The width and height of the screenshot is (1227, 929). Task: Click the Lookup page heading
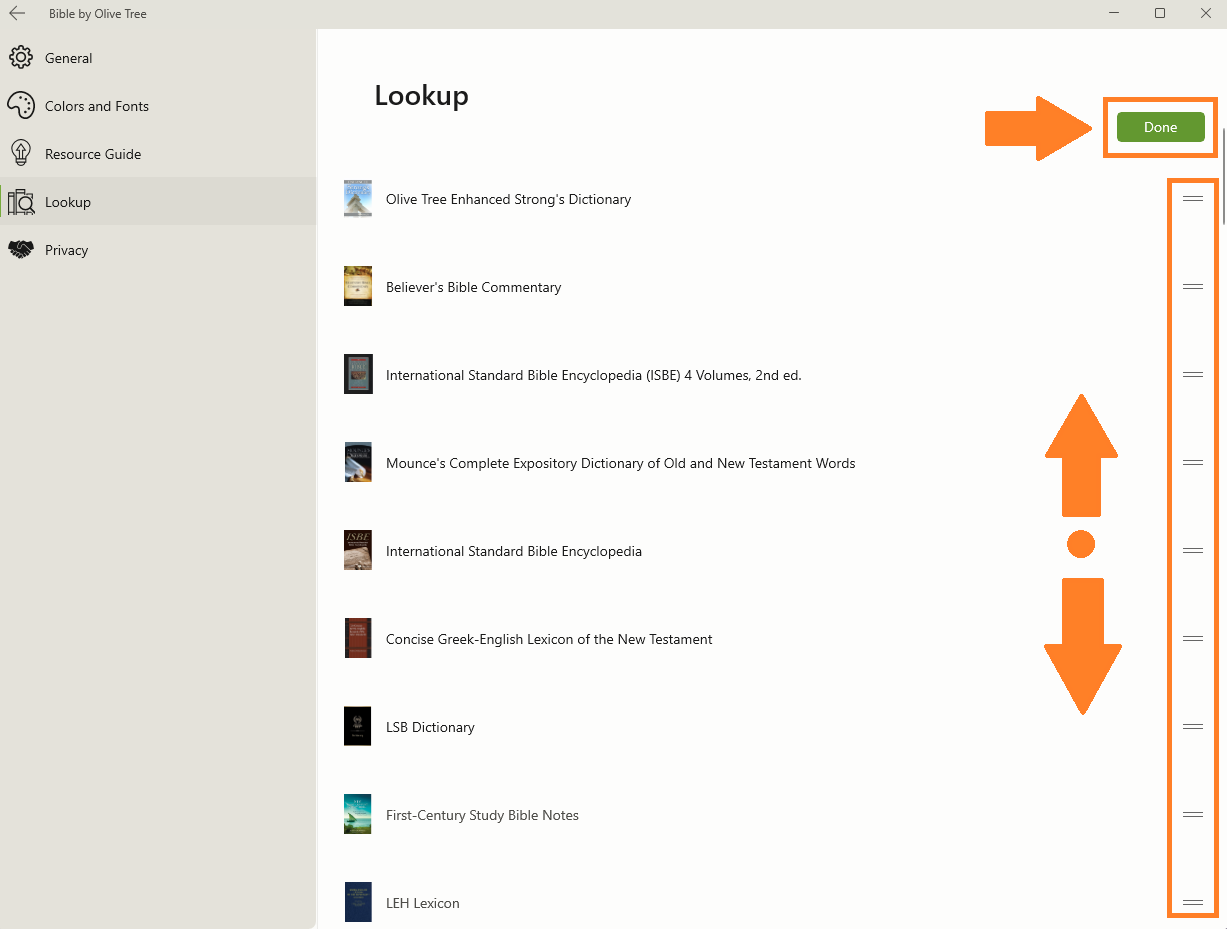point(421,96)
